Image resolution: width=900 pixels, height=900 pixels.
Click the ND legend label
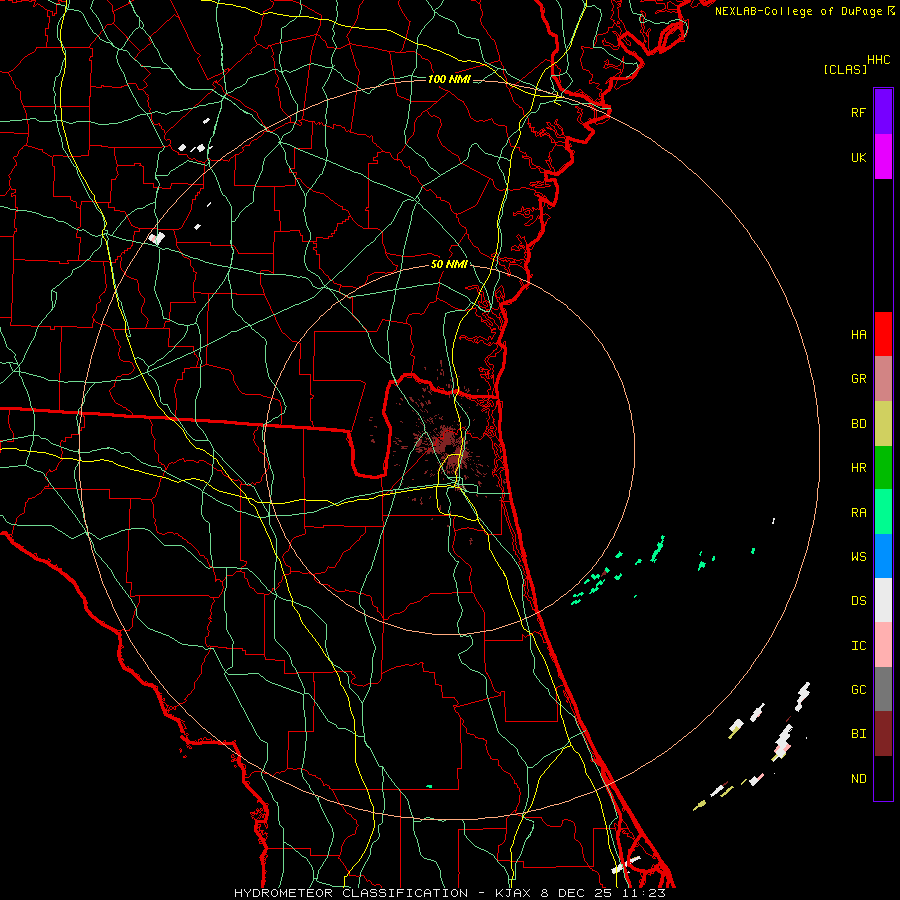[858, 779]
